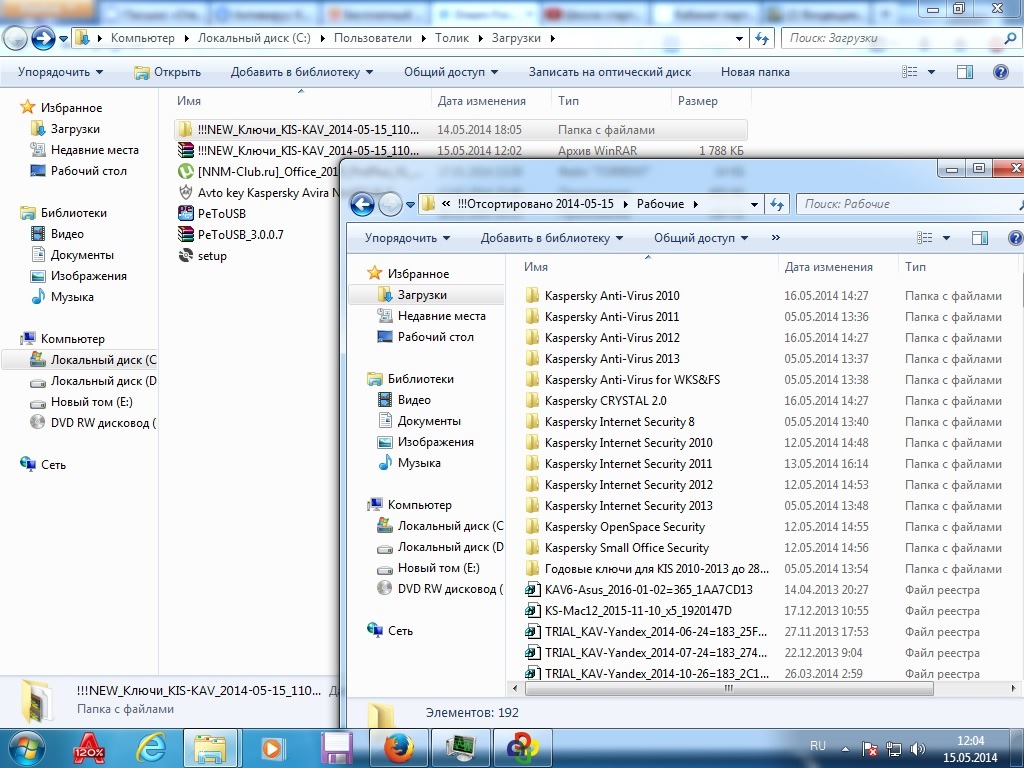Select the [NNM-Club.ru]_Office torrent file
The image size is (1024, 768).
pos(259,172)
